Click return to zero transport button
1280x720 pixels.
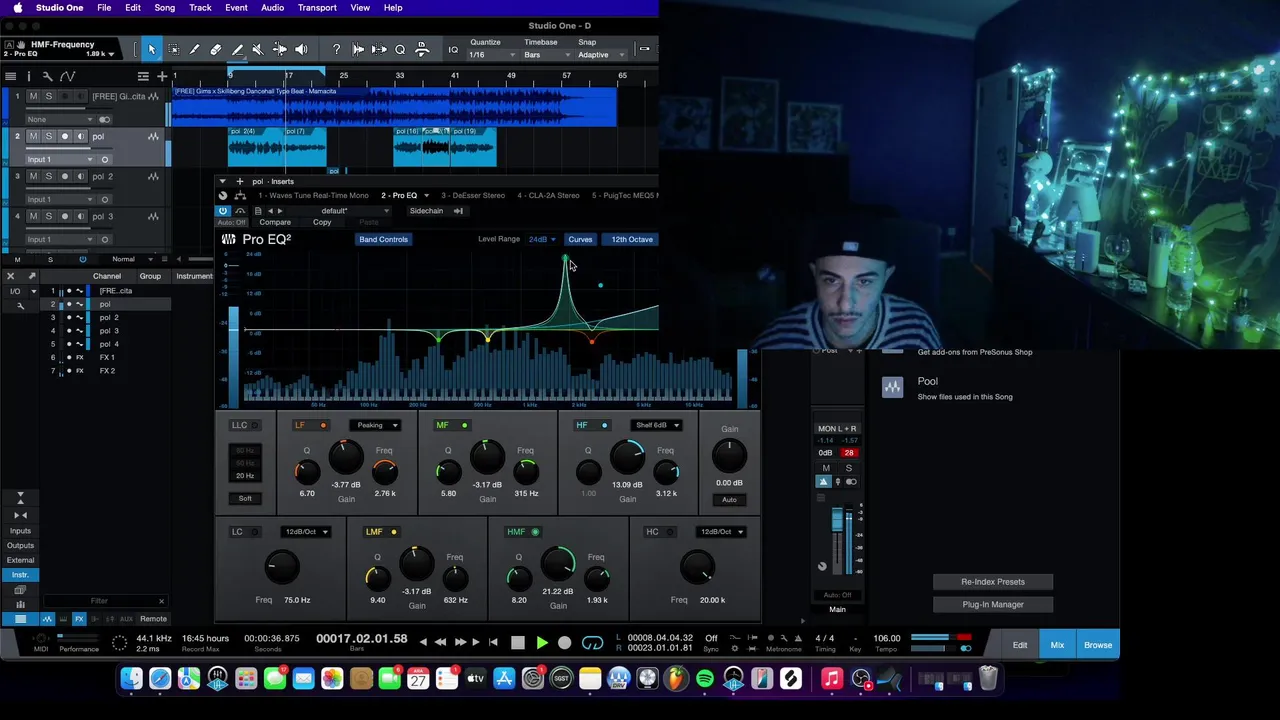click(x=494, y=643)
